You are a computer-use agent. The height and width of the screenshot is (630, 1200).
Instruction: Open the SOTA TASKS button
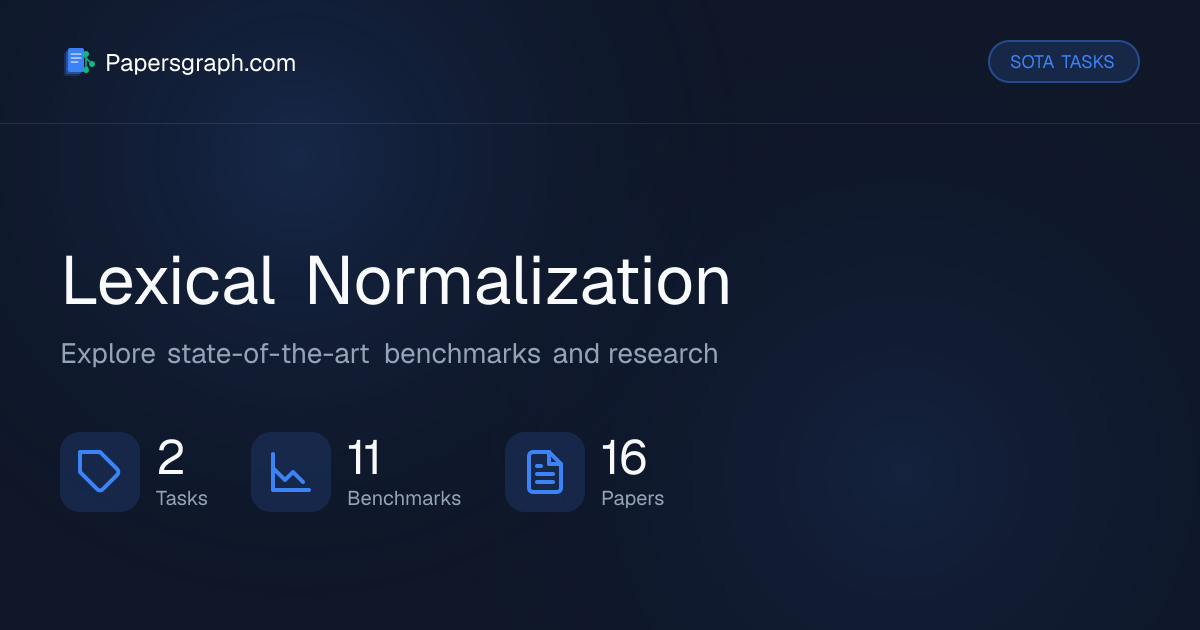(1063, 62)
